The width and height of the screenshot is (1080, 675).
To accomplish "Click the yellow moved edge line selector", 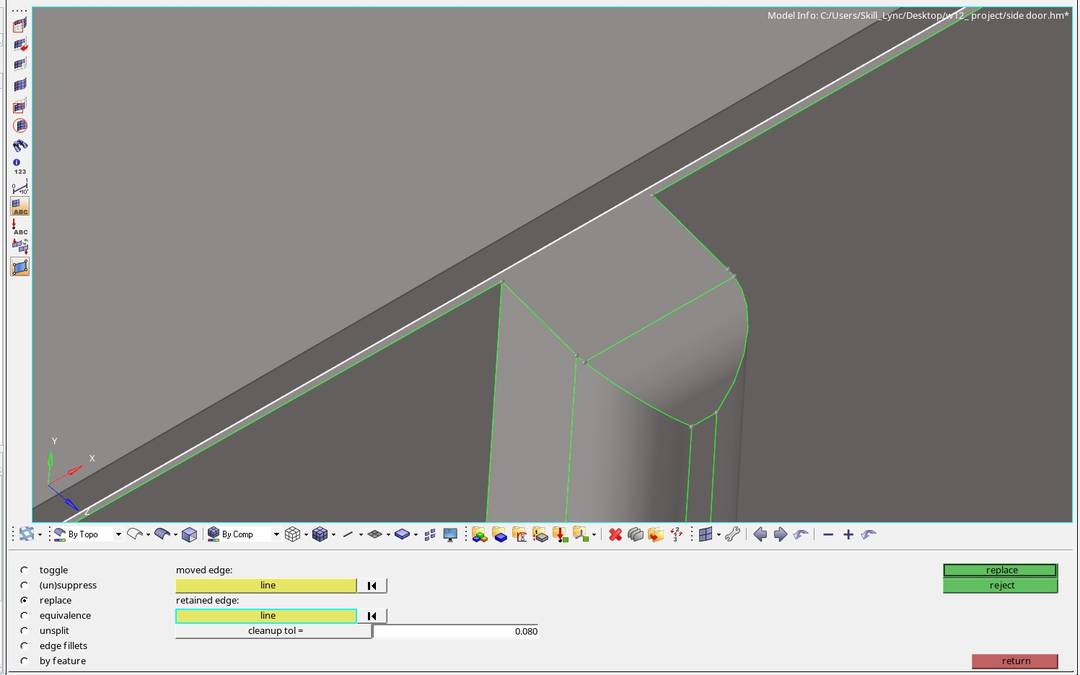I will 265,585.
